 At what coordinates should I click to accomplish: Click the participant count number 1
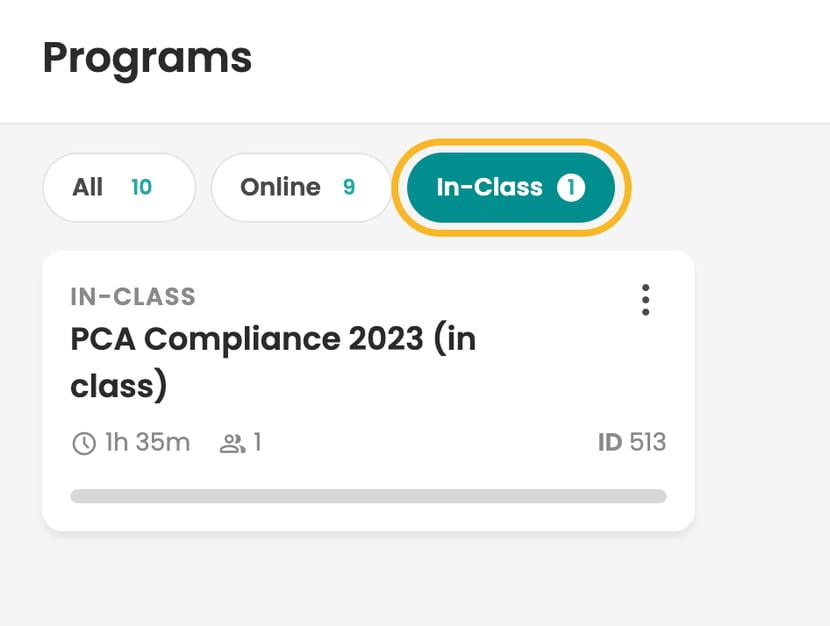tap(257, 442)
